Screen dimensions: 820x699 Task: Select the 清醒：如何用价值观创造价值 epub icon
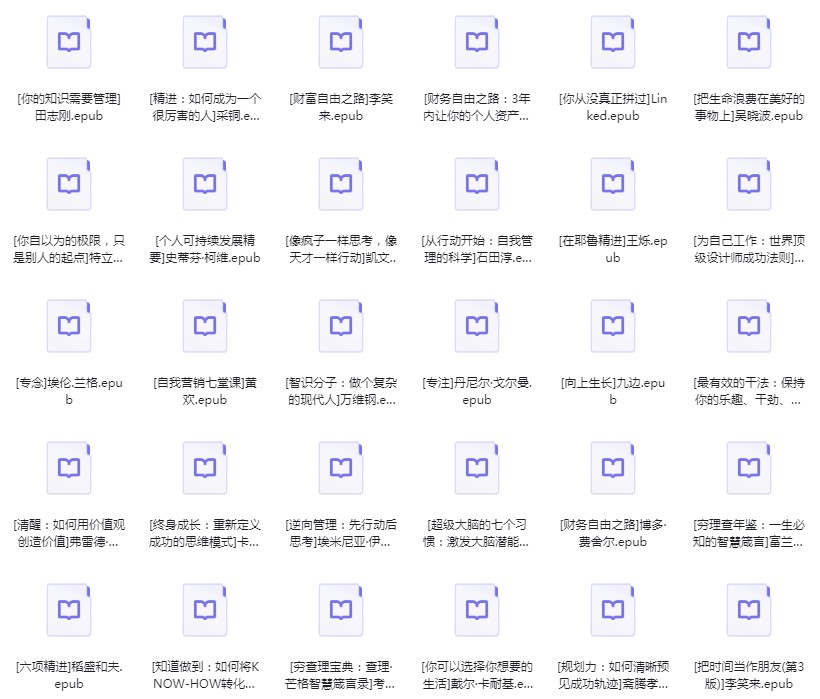pos(69,468)
